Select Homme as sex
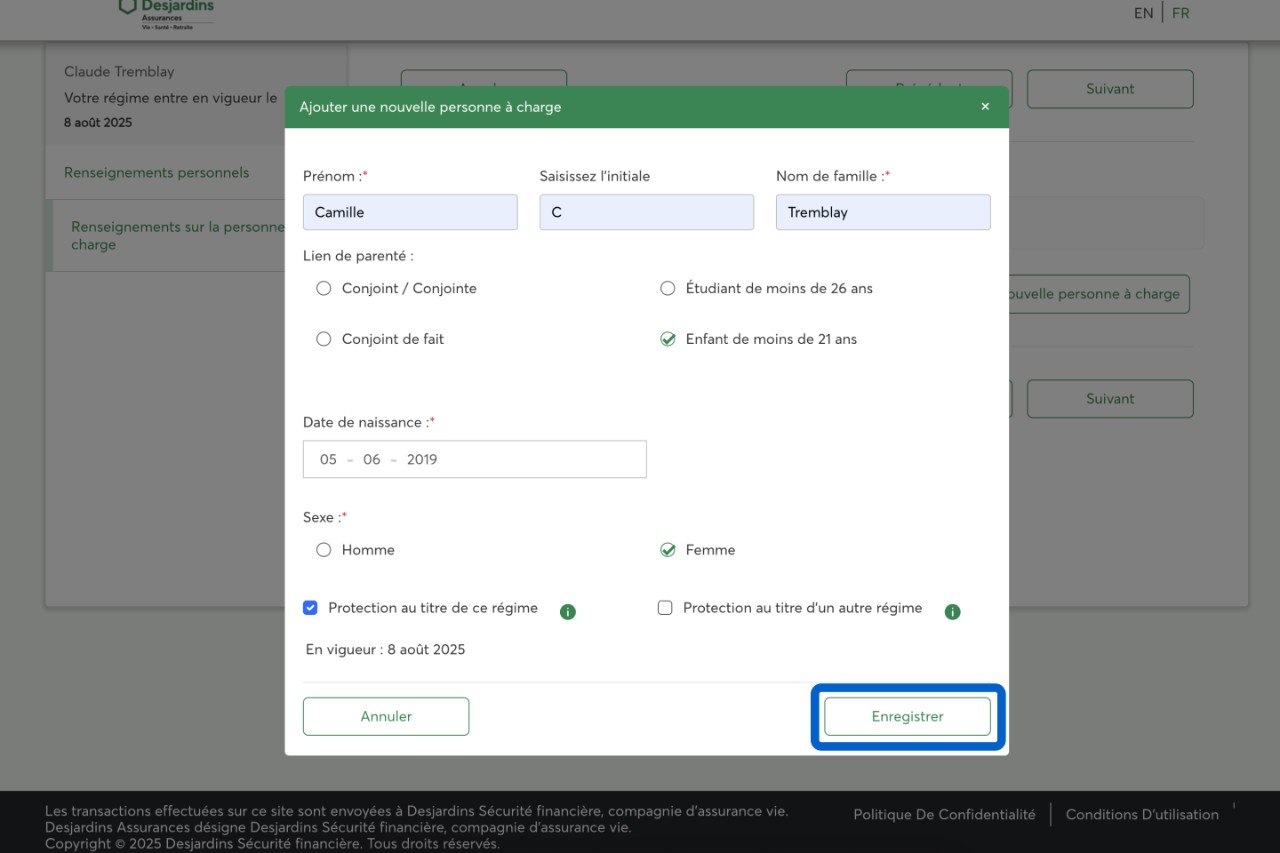1280x853 pixels. (323, 550)
